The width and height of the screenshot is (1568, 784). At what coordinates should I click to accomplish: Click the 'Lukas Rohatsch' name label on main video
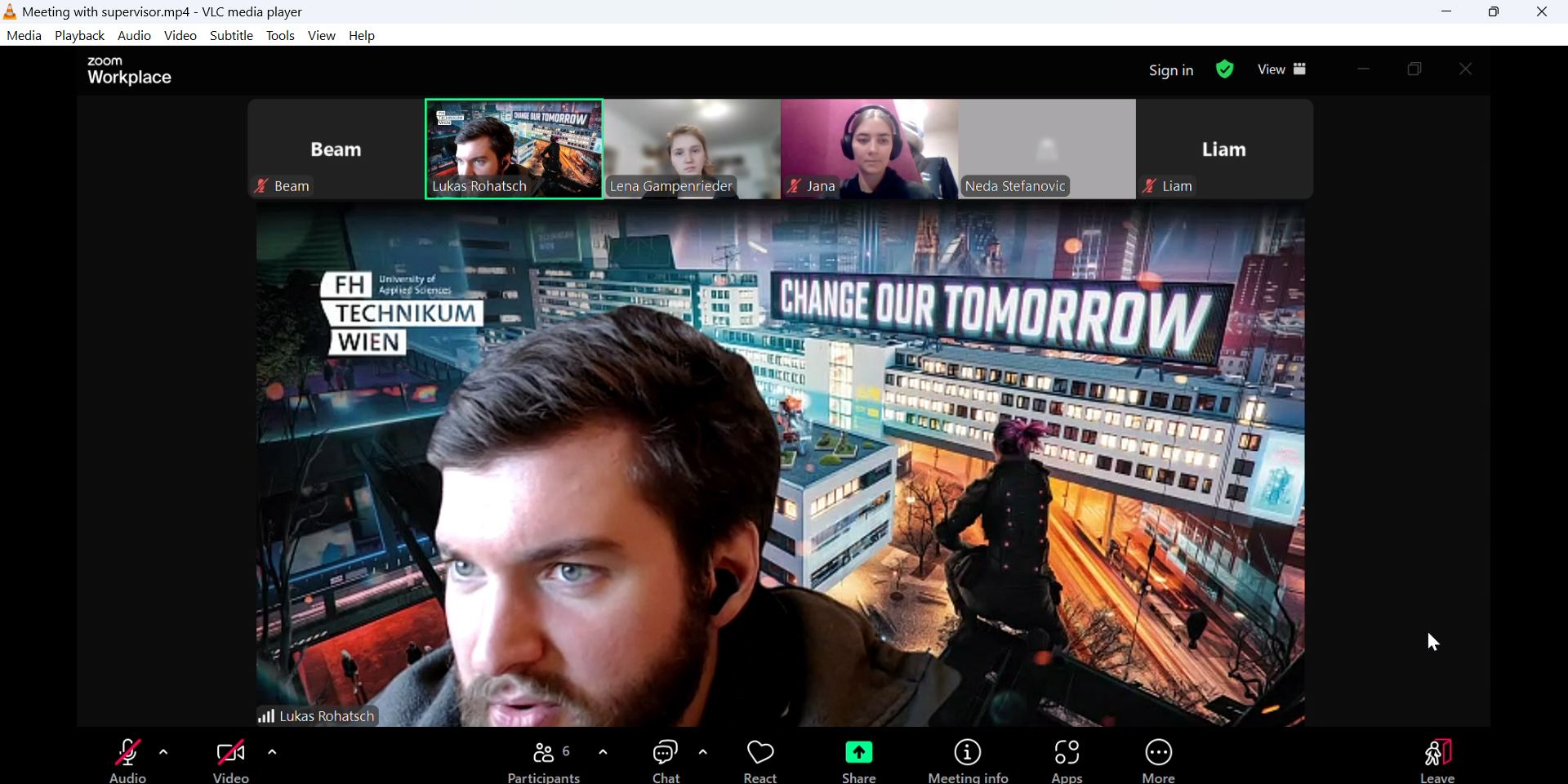tap(327, 717)
